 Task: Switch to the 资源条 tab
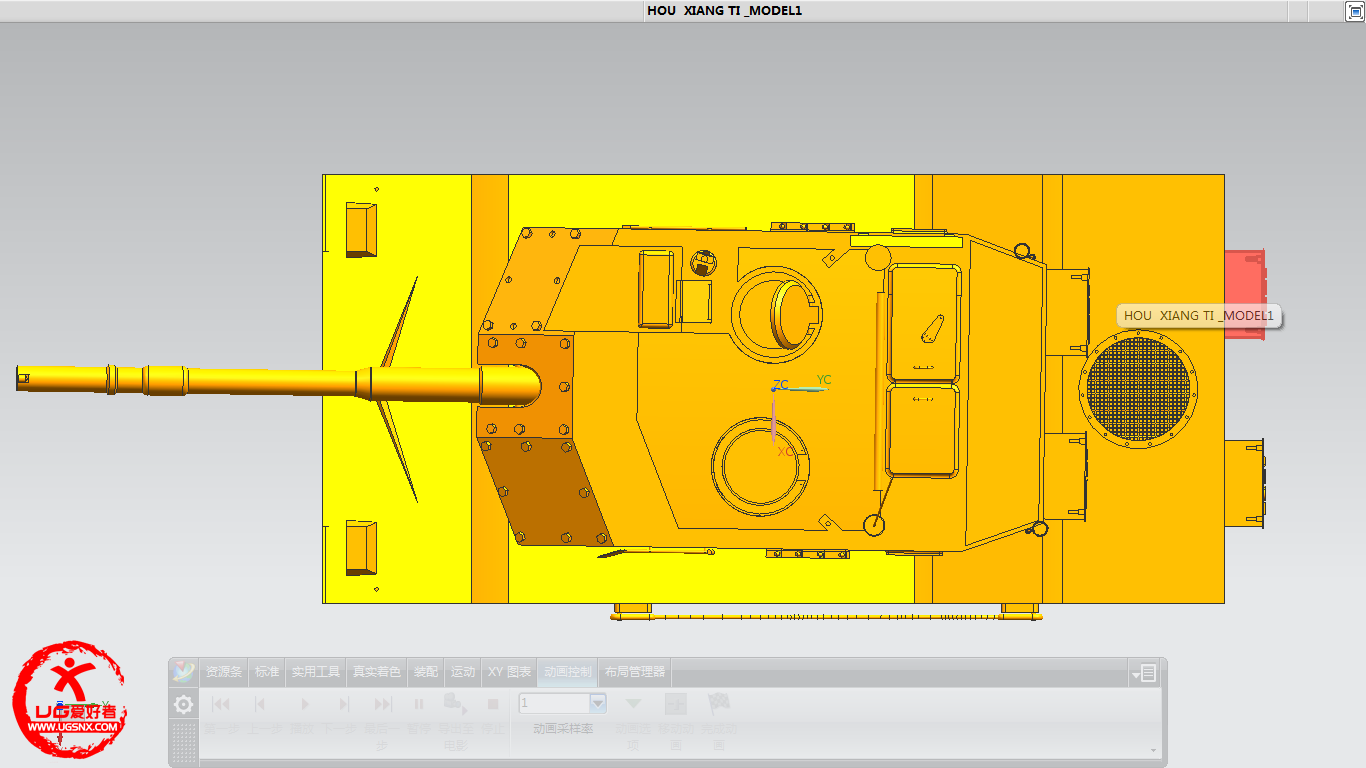coord(223,672)
